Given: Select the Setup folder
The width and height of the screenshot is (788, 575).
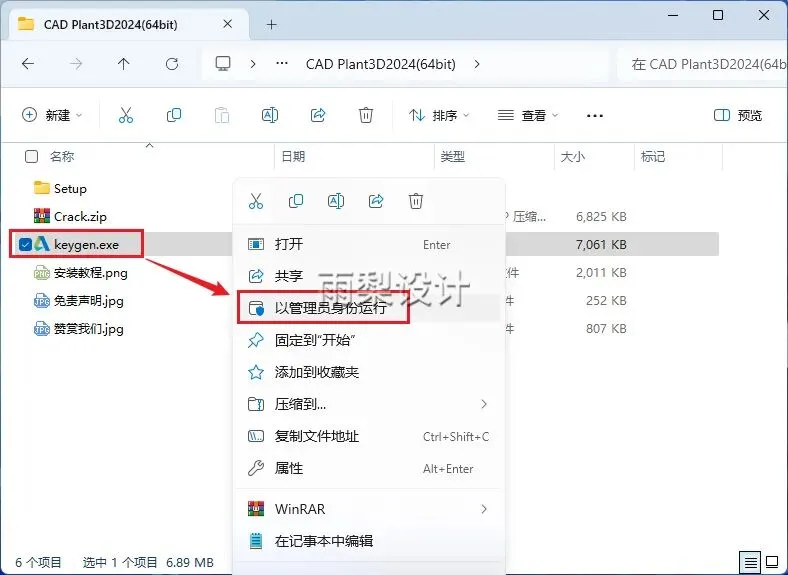Looking at the screenshot, I should point(70,188).
